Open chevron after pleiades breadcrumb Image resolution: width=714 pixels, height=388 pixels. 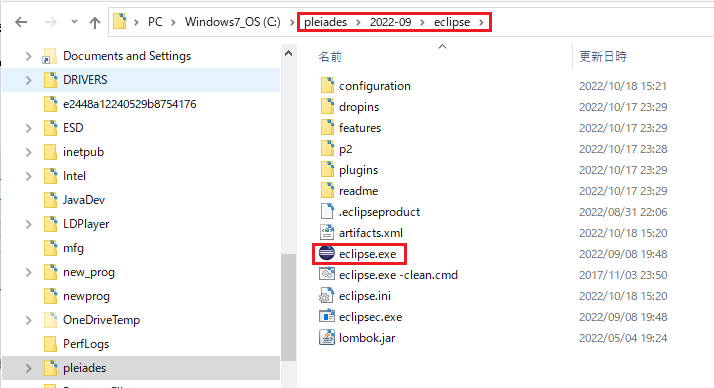click(358, 22)
